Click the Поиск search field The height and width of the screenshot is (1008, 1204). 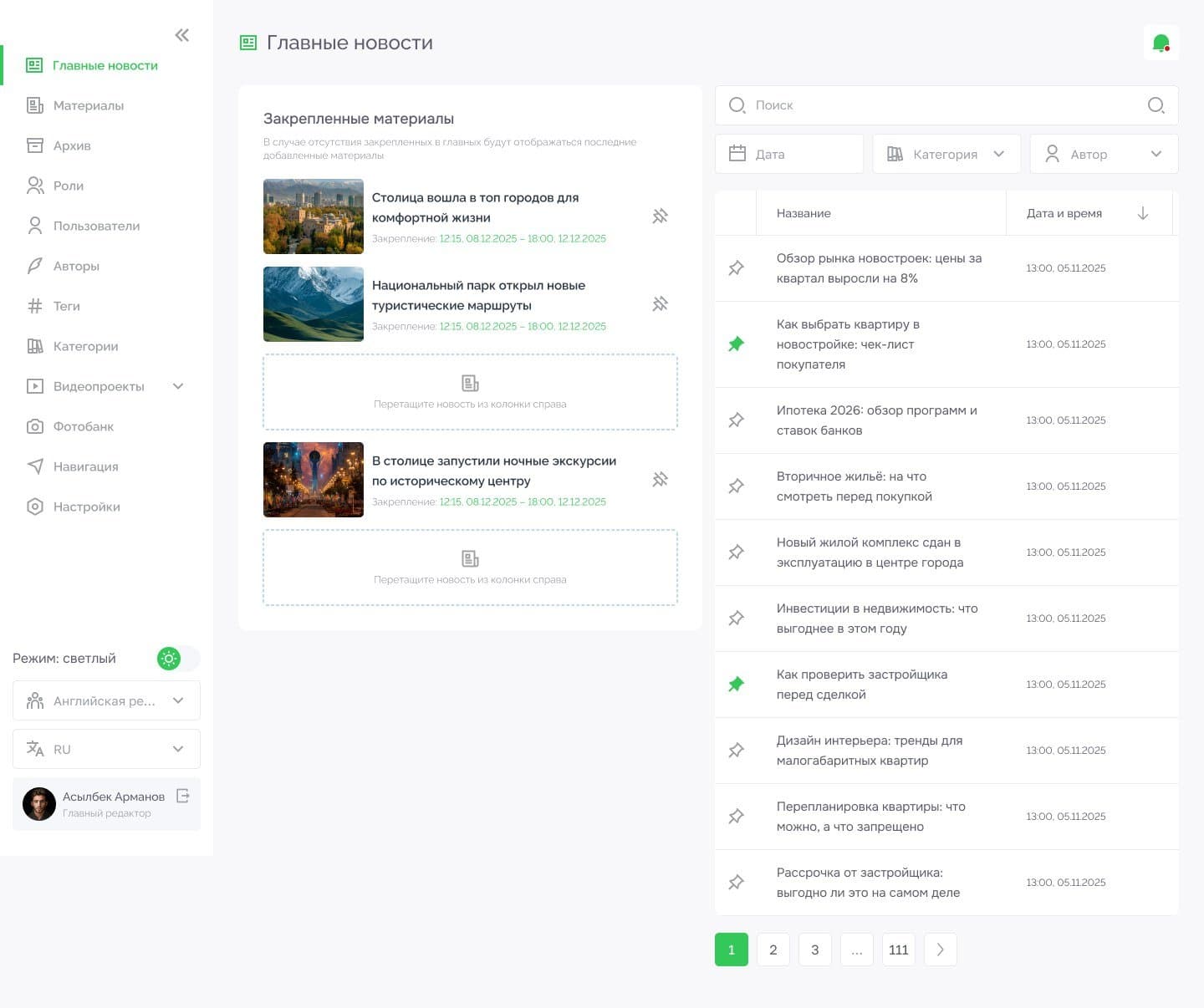point(946,105)
